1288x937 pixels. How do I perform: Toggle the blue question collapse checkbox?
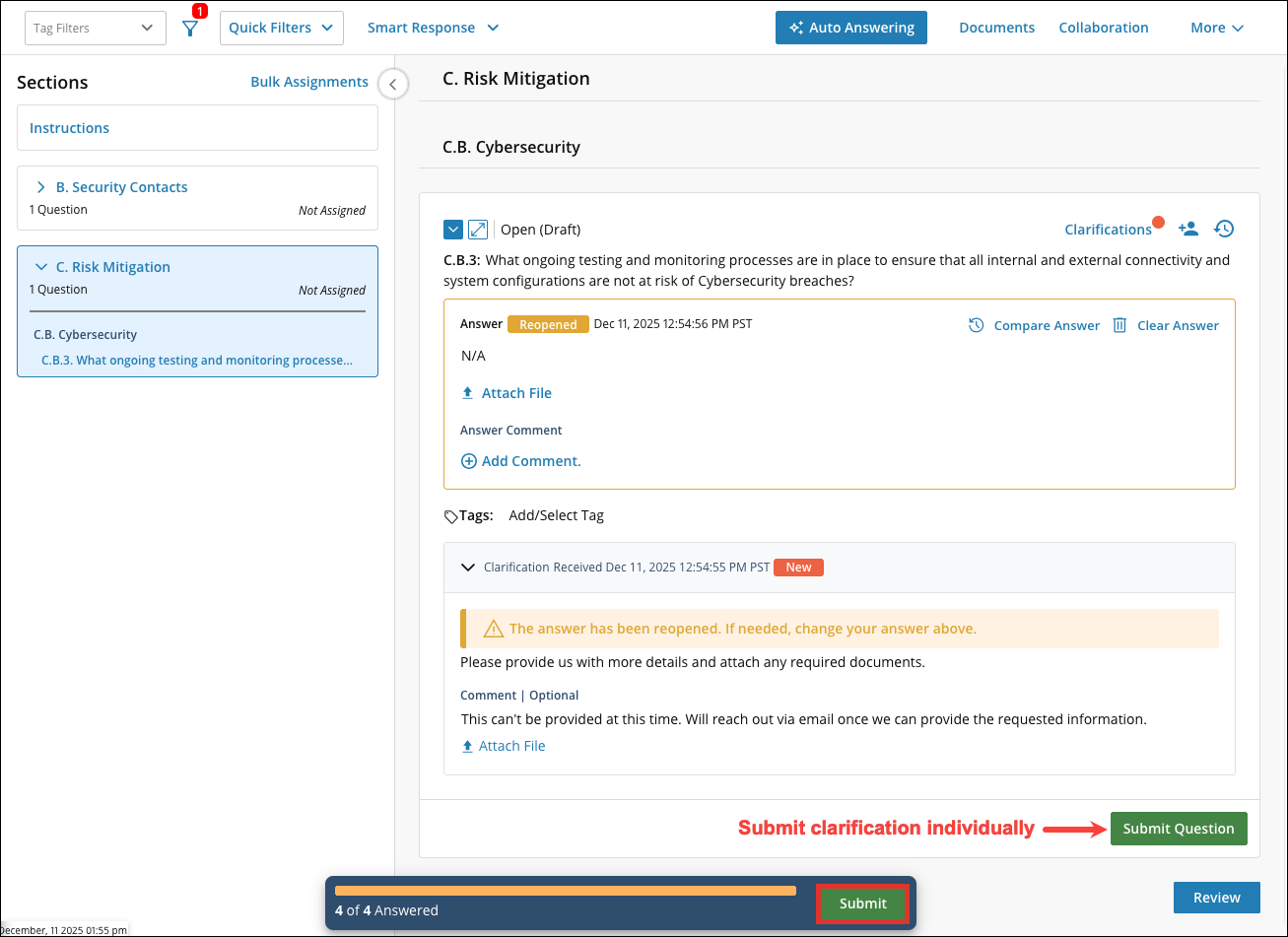click(453, 230)
